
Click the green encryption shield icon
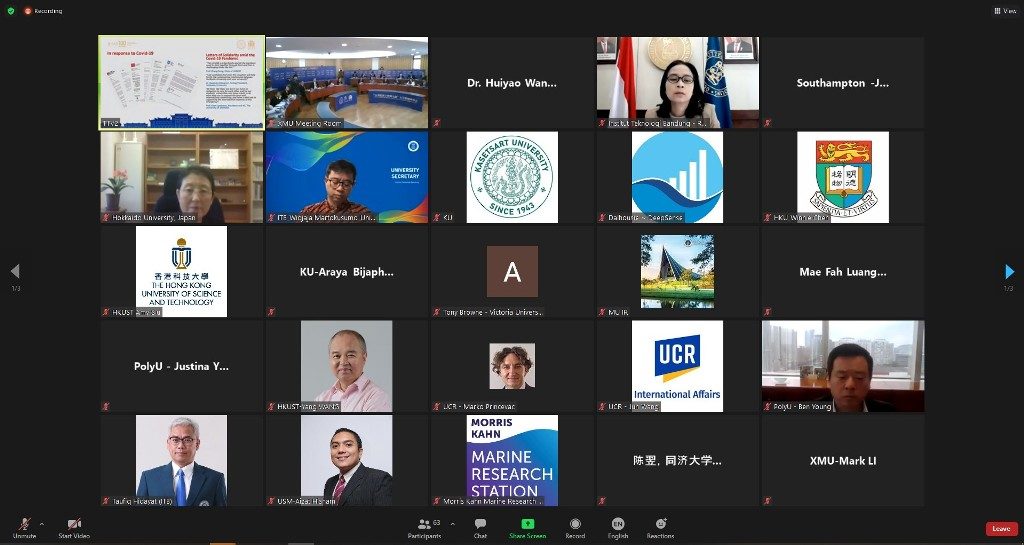11,11
